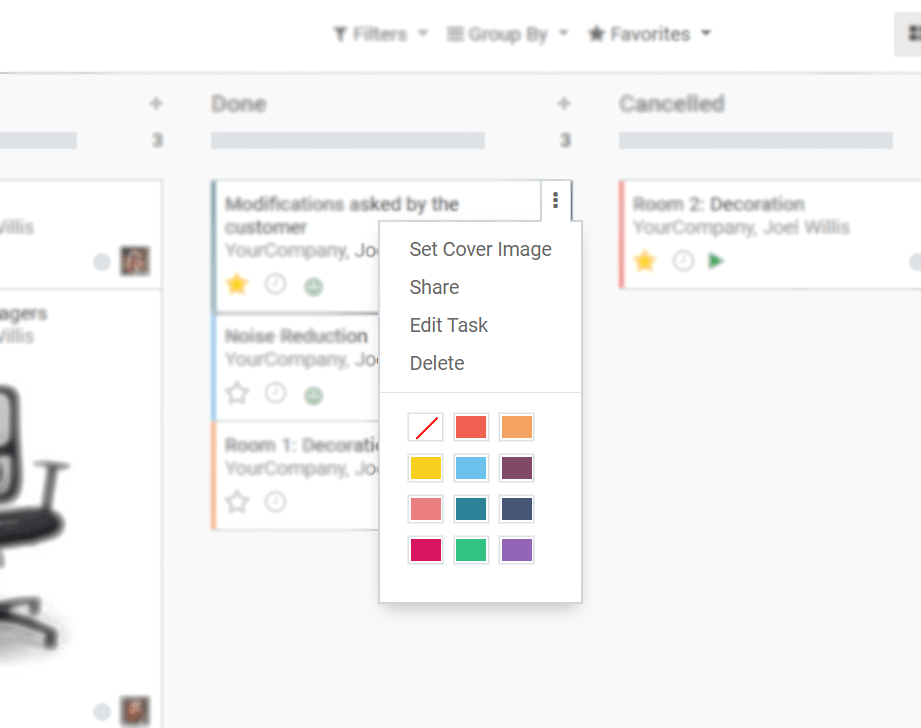Click the clock icon on Noise Reduction card
Image resolution: width=921 pixels, height=728 pixels.
275,393
